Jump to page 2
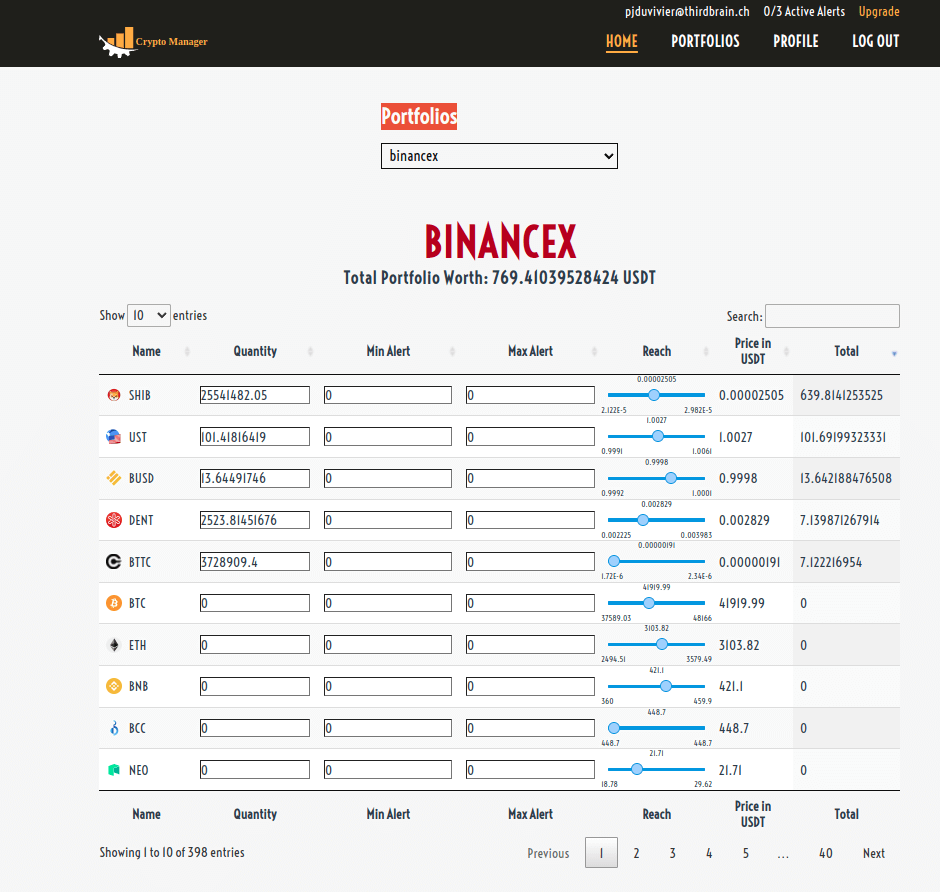This screenshot has height=892, width=940. click(636, 853)
